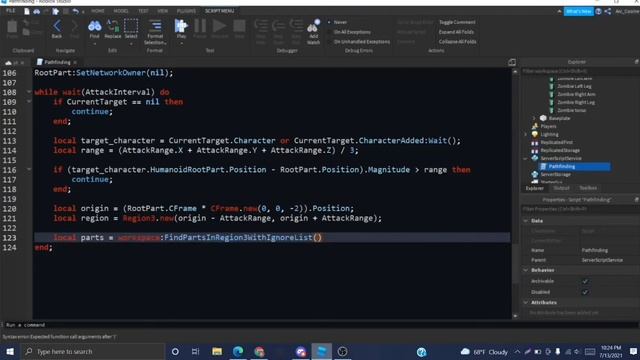Click the Filter Properties search field
The image size is (640, 360).
click(x=580, y=209)
